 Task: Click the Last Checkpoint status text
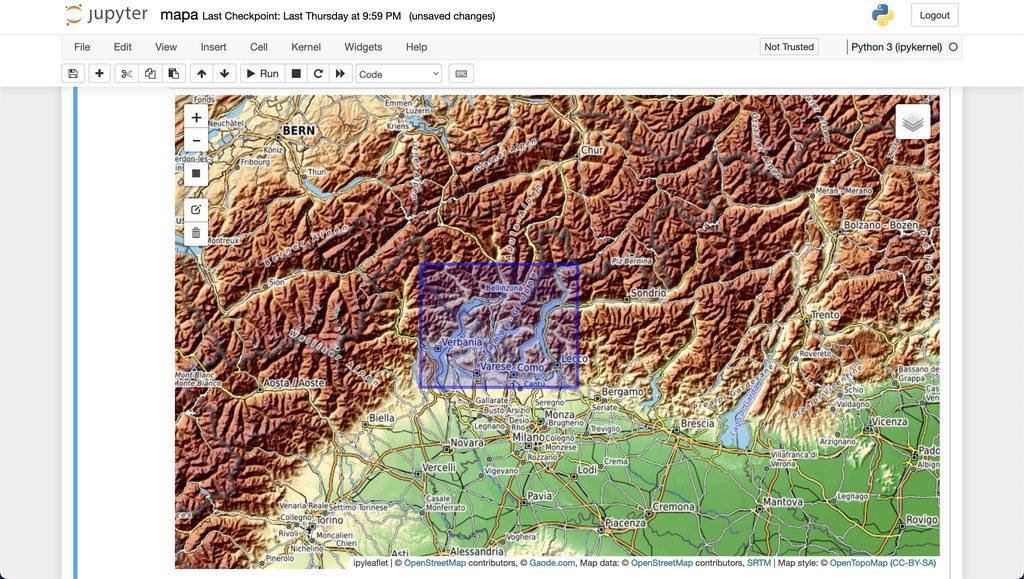(302, 16)
